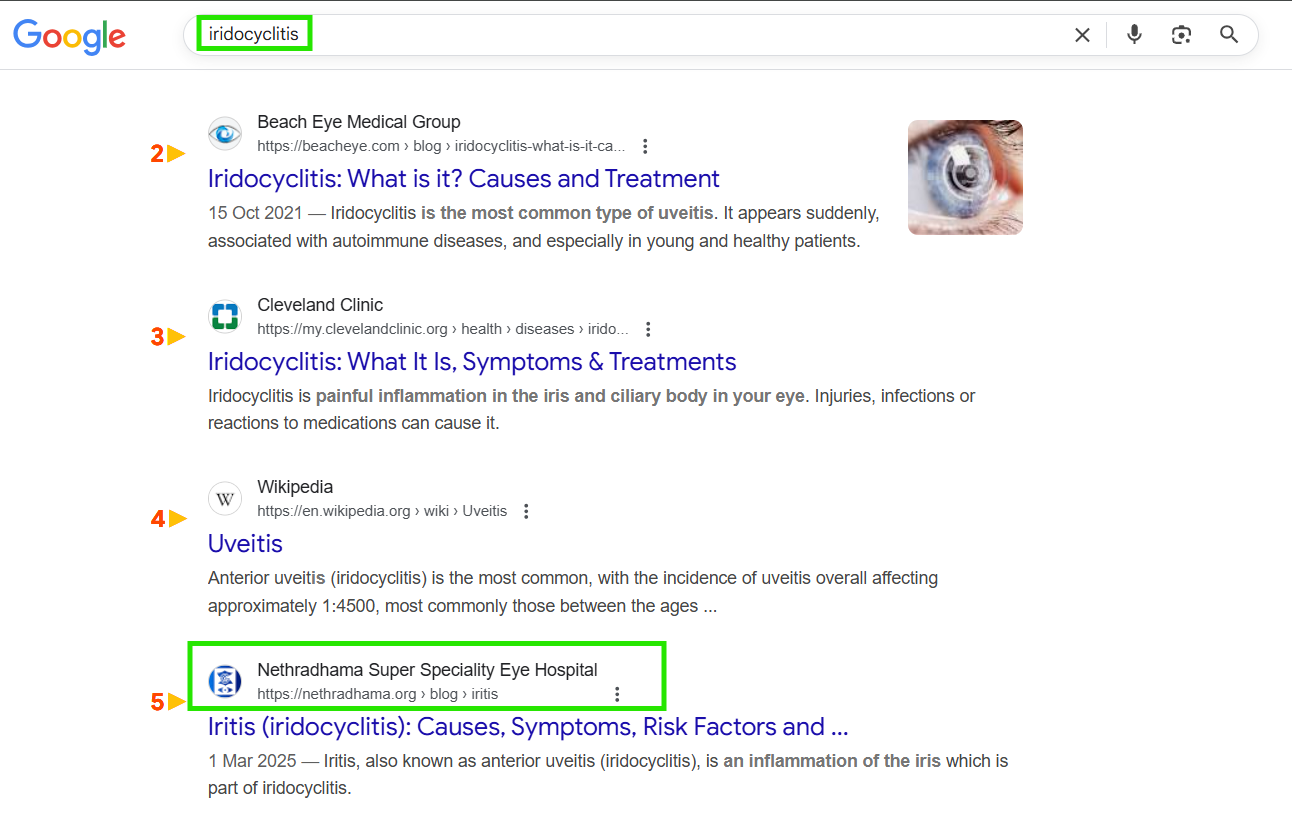Click the Wikipedia favicon
This screenshot has width=1292, height=821.
pos(225,499)
